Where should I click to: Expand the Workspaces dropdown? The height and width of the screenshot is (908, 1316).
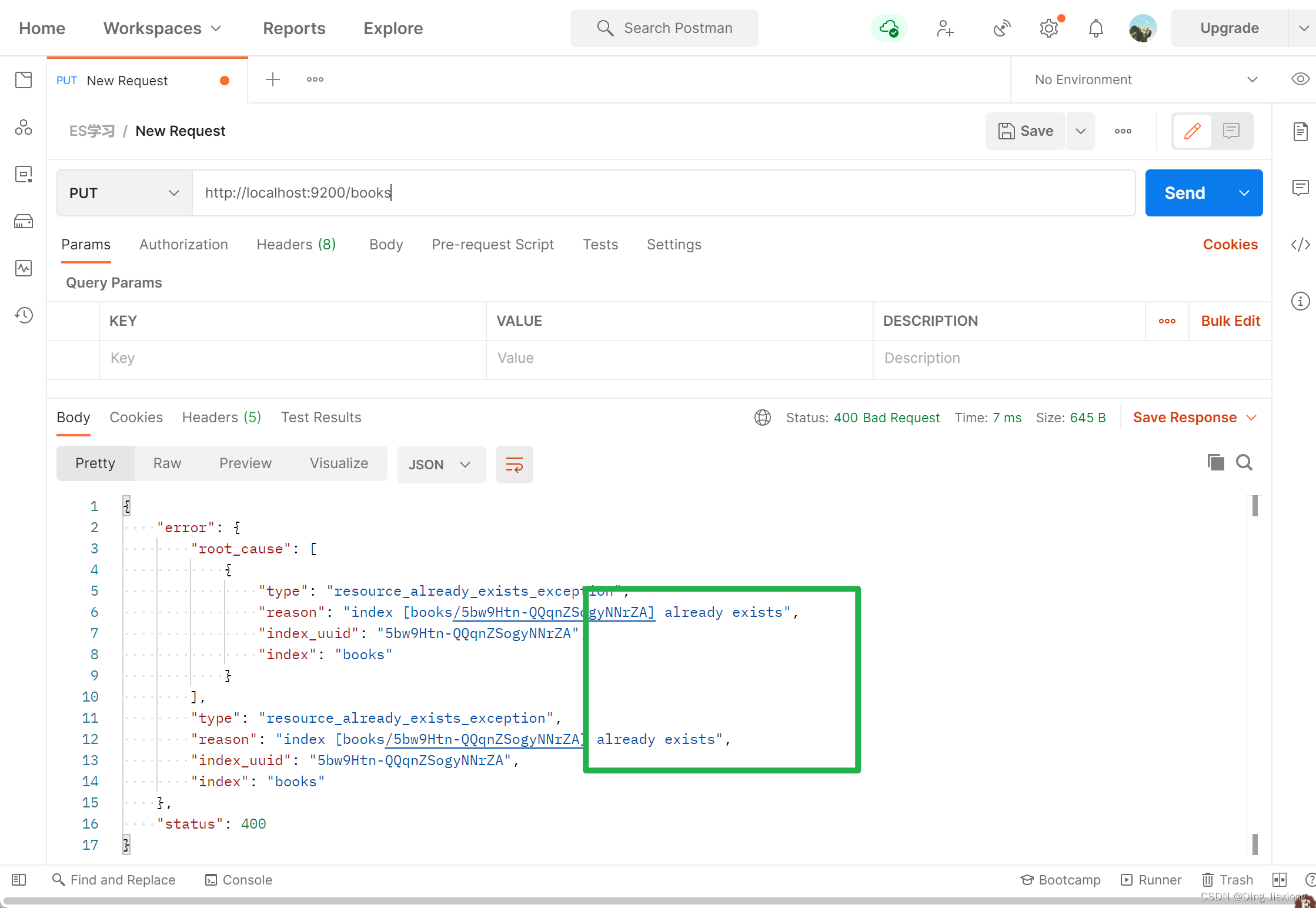point(162,28)
